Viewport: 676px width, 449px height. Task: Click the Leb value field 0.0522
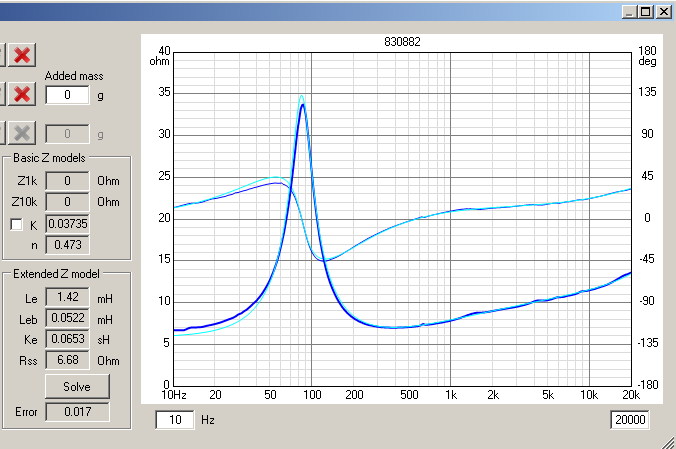coord(67,318)
